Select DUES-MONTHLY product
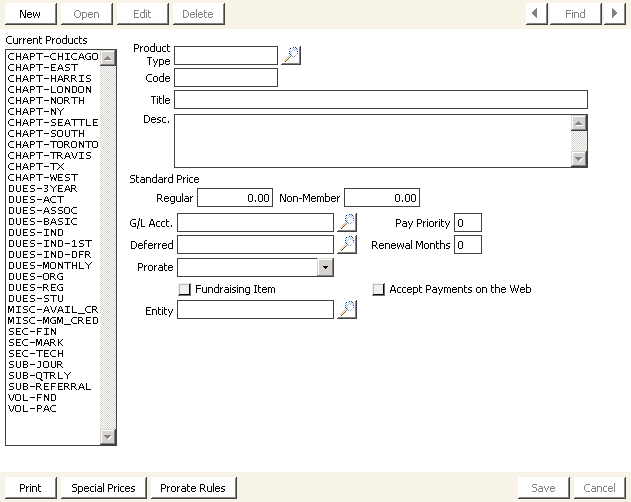The height and width of the screenshot is (502, 631). pos(53,266)
